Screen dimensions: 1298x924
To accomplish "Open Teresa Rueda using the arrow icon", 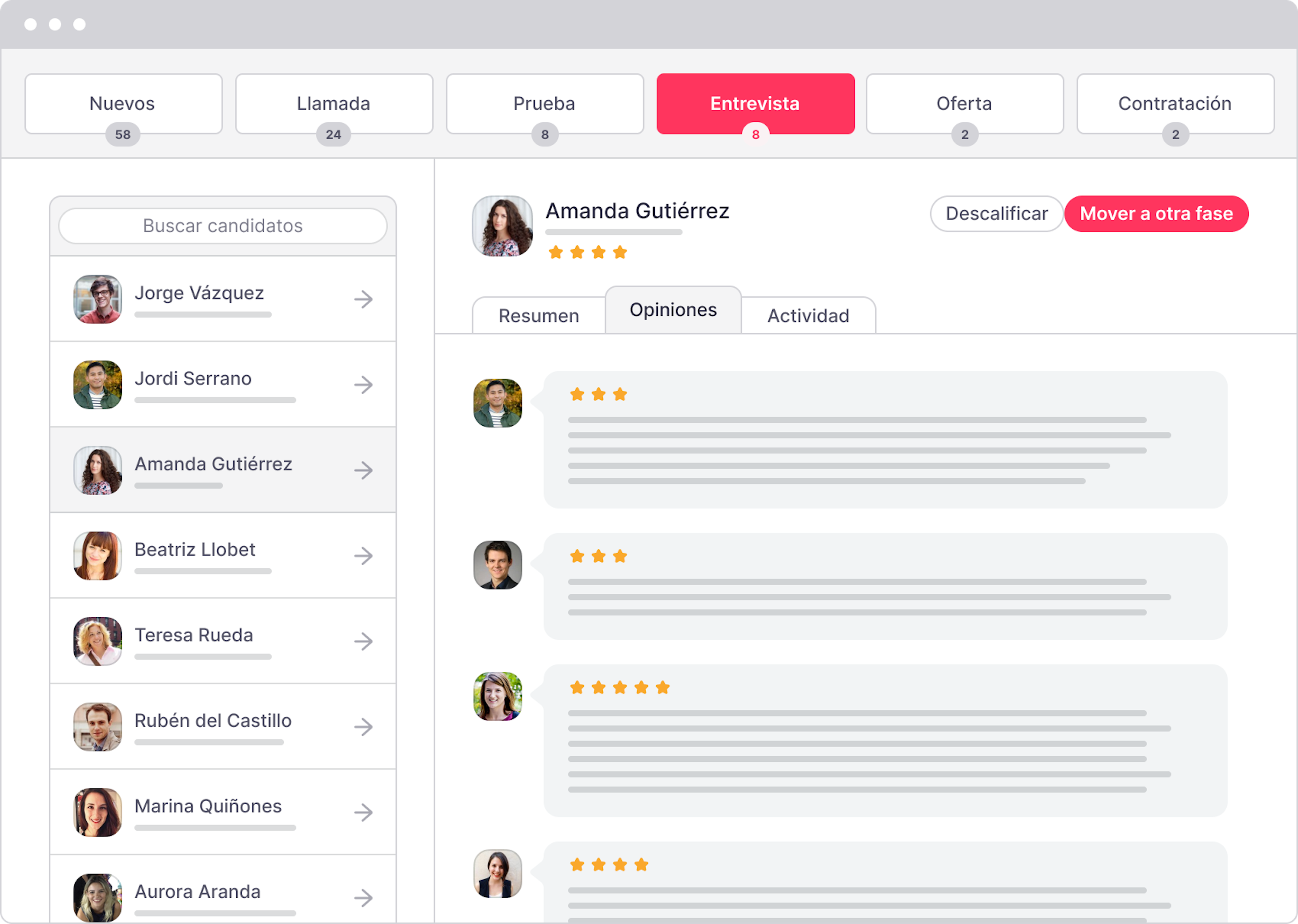I will (x=363, y=641).
